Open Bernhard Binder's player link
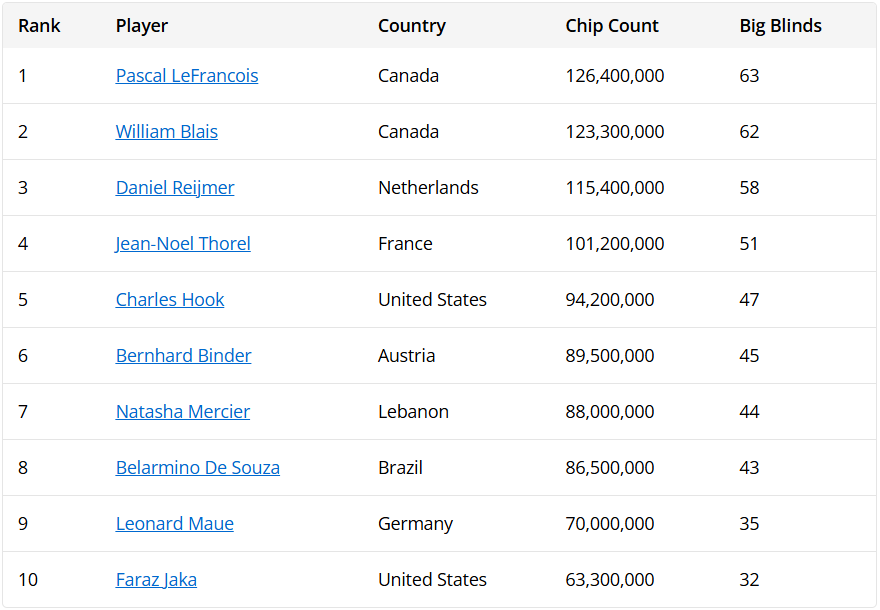Viewport: 880px width, 610px height. point(183,356)
